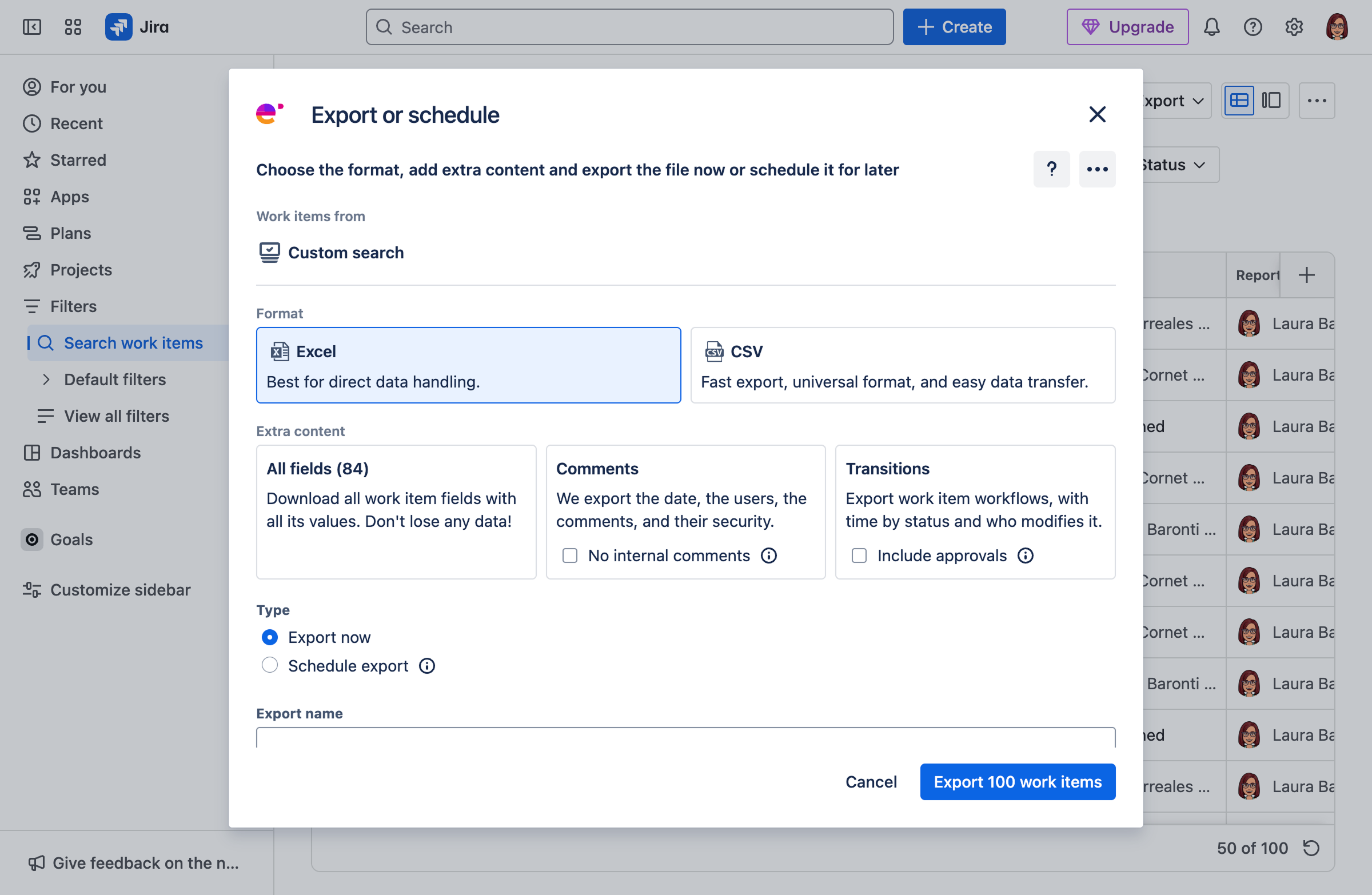Click the Create button

tap(955, 27)
